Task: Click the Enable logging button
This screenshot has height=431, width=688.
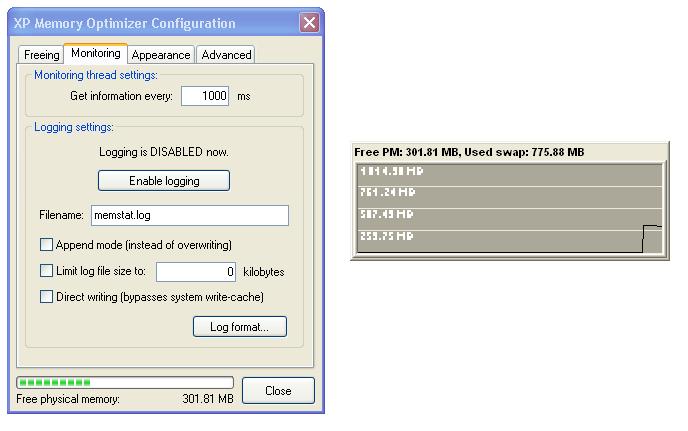Action: (164, 181)
